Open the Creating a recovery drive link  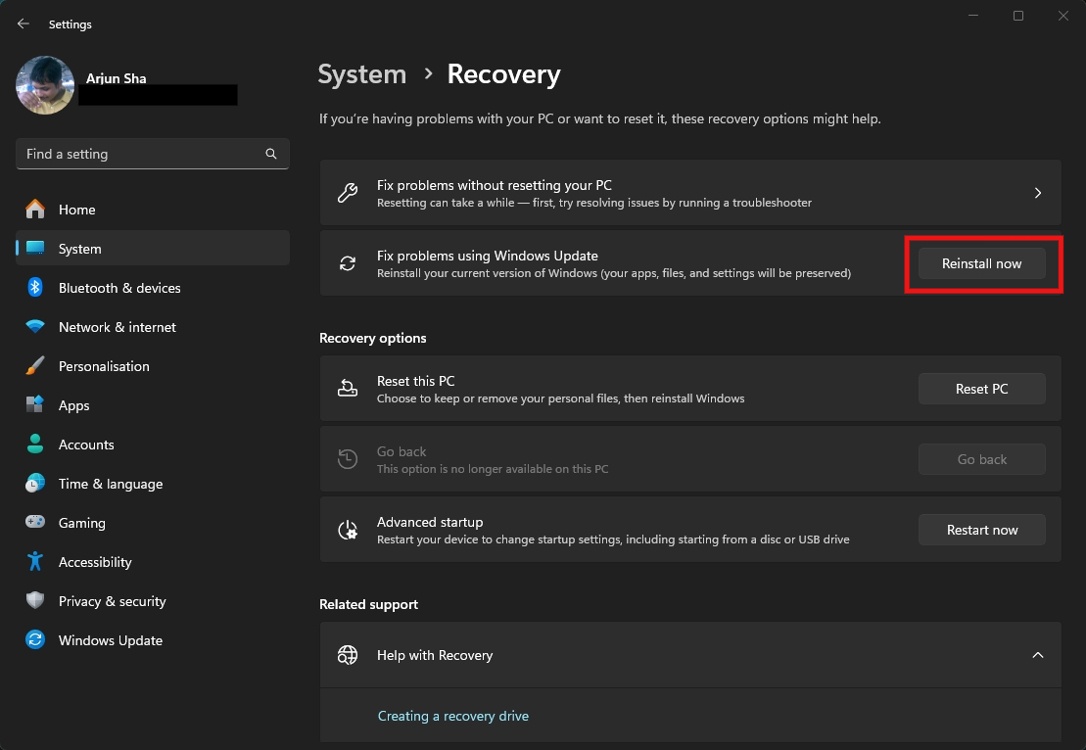click(453, 715)
